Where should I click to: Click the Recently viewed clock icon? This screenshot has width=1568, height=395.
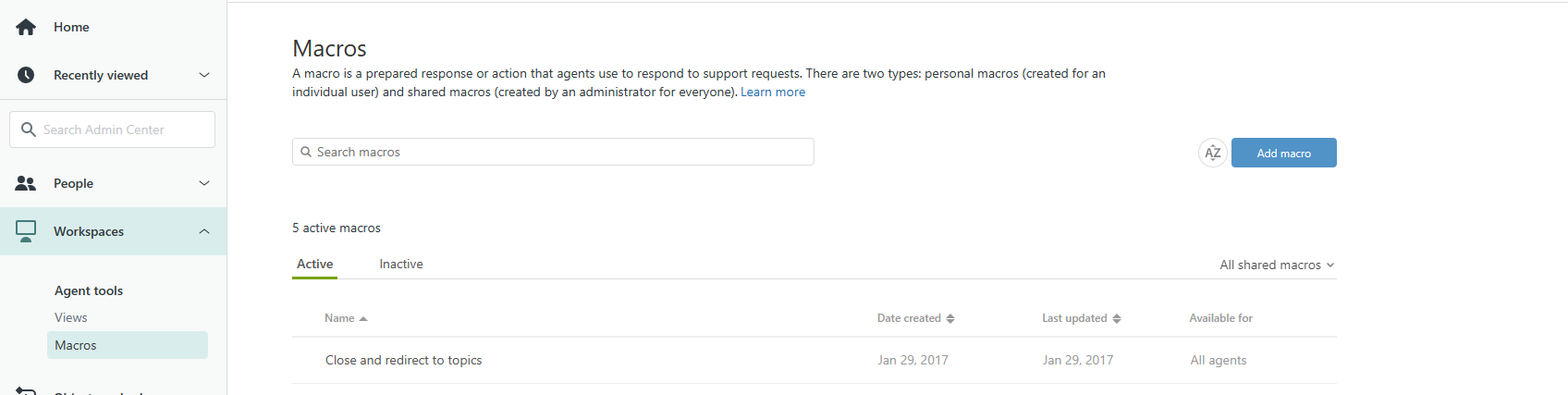[x=26, y=75]
